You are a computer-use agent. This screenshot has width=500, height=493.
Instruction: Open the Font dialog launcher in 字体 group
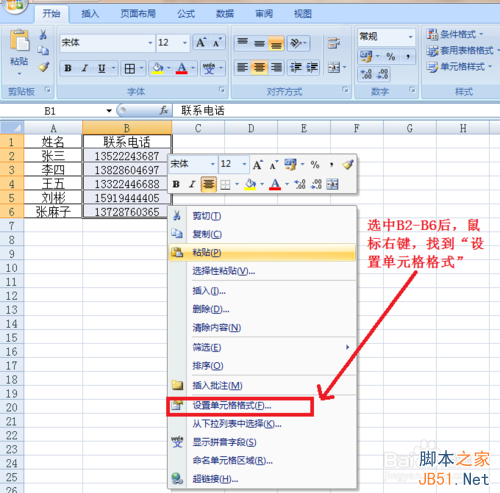click(222, 89)
